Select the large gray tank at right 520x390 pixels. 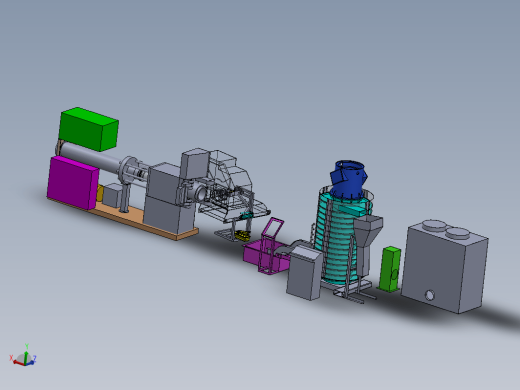[445, 268]
